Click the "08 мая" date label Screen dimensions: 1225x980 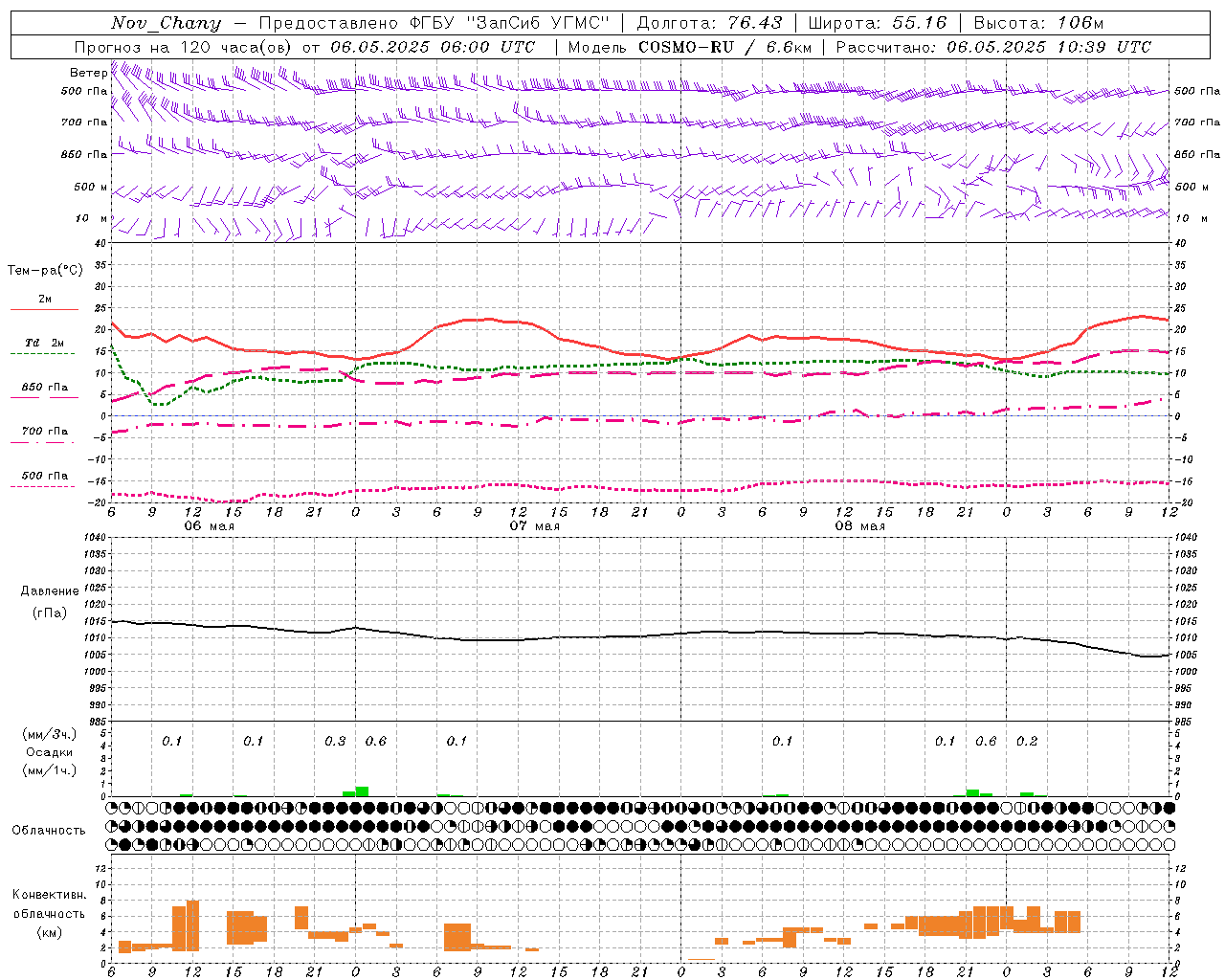(859, 525)
